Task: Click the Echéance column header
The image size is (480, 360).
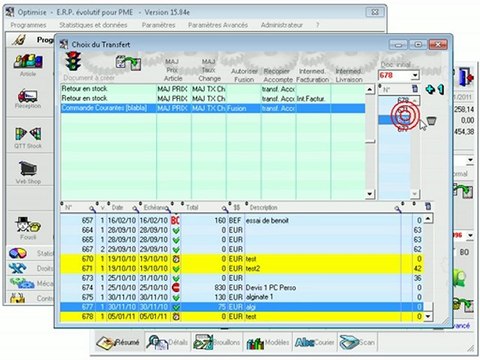Action: 155,207
